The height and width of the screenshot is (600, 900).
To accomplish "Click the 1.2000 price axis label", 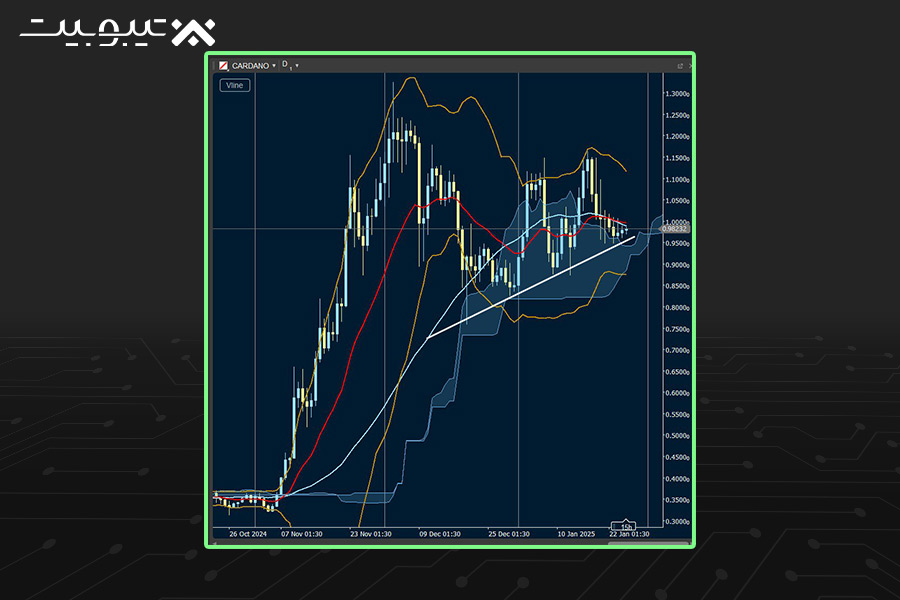I will [677, 137].
